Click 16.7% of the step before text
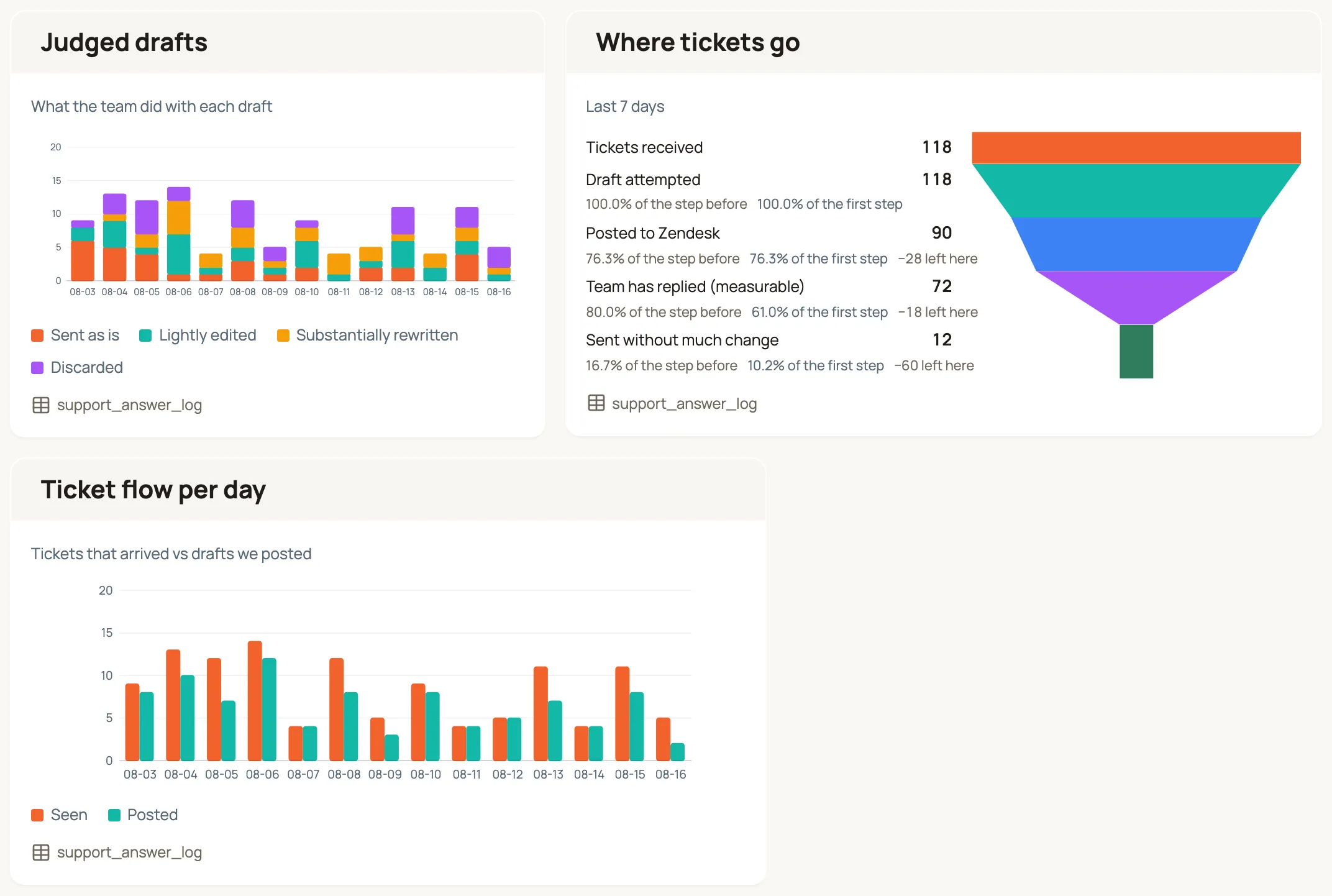Image resolution: width=1332 pixels, height=896 pixels. tap(662, 366)
